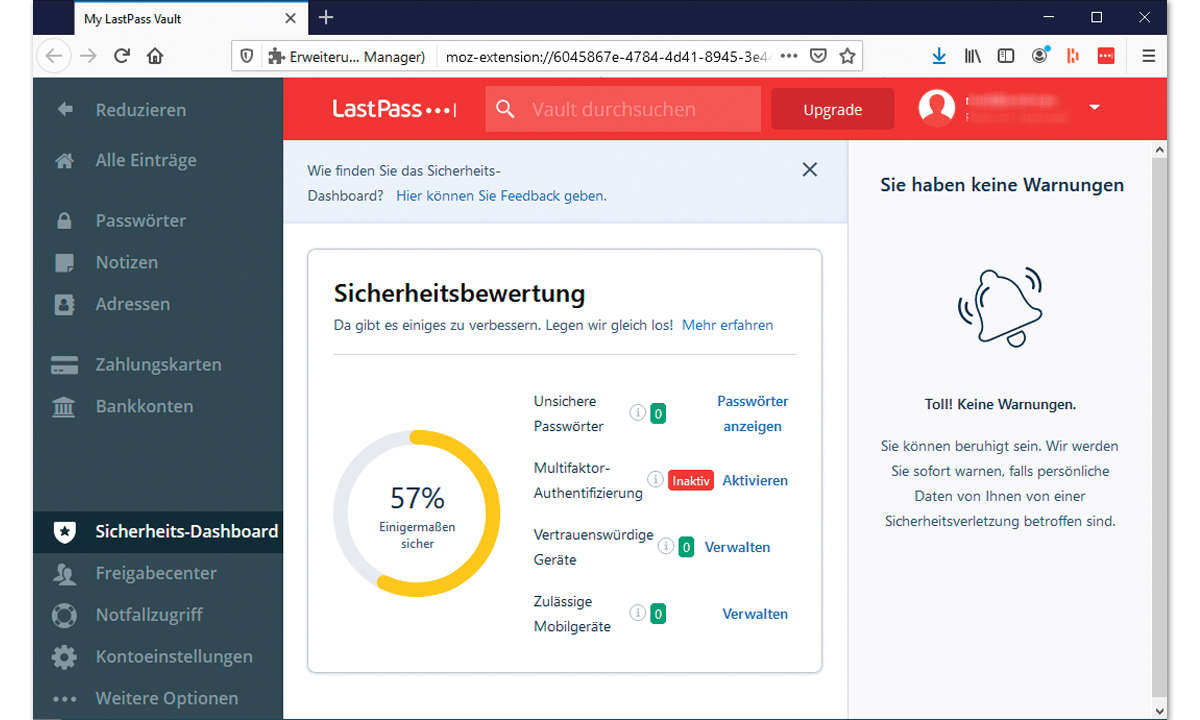Click the Sie haben keine Warnungen heading
The width and height of the screenshot is (1200, 720).
pos(1002,185)
